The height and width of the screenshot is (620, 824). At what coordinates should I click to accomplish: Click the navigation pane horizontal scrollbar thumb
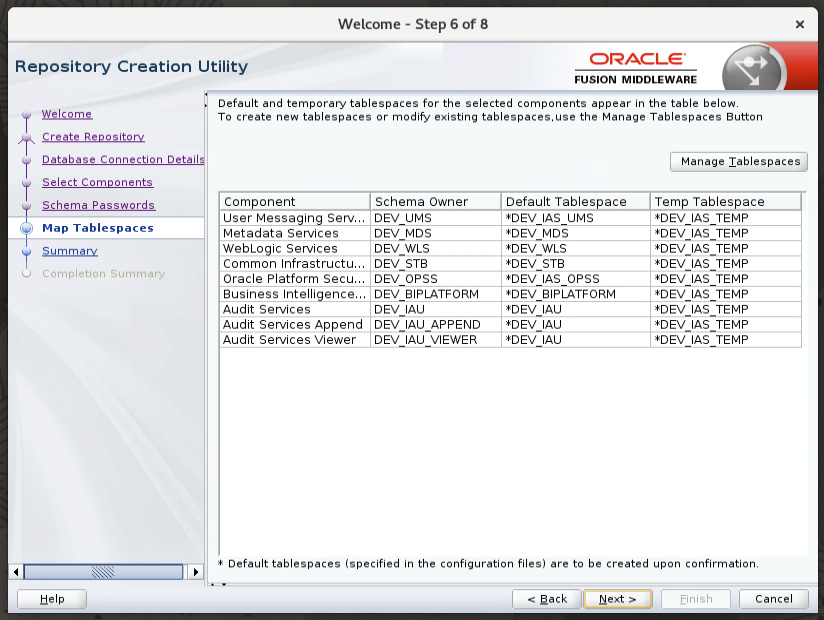coord(103,572)
